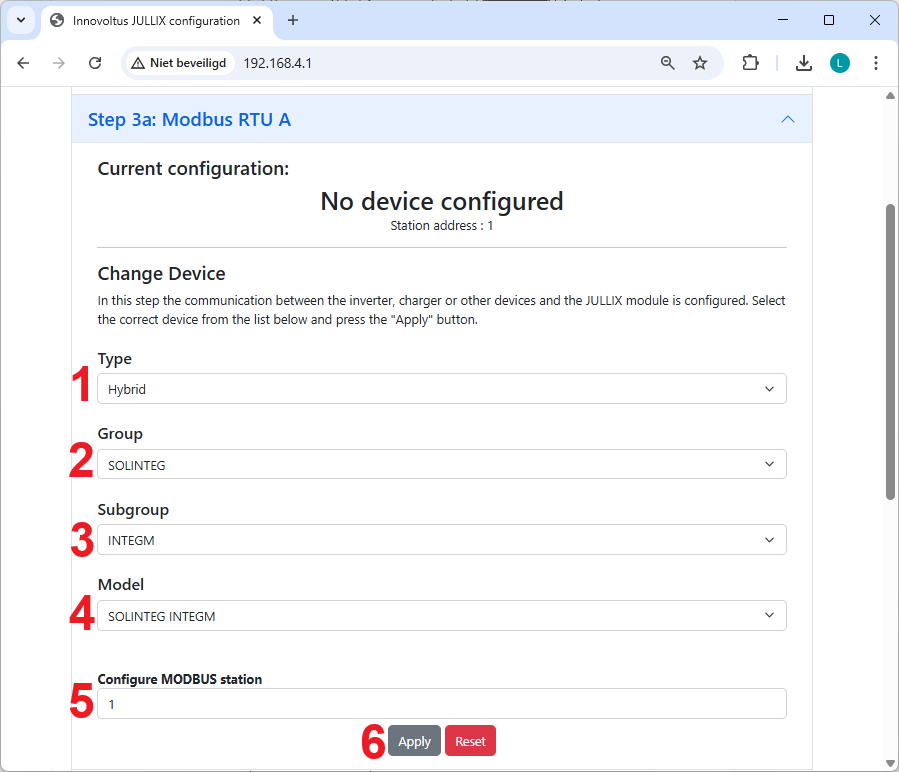Open a new browser tab

click(293, 20)
